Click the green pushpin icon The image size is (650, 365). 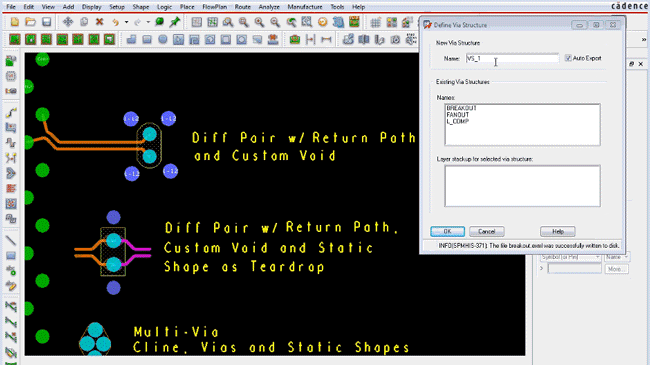(175, 22)
